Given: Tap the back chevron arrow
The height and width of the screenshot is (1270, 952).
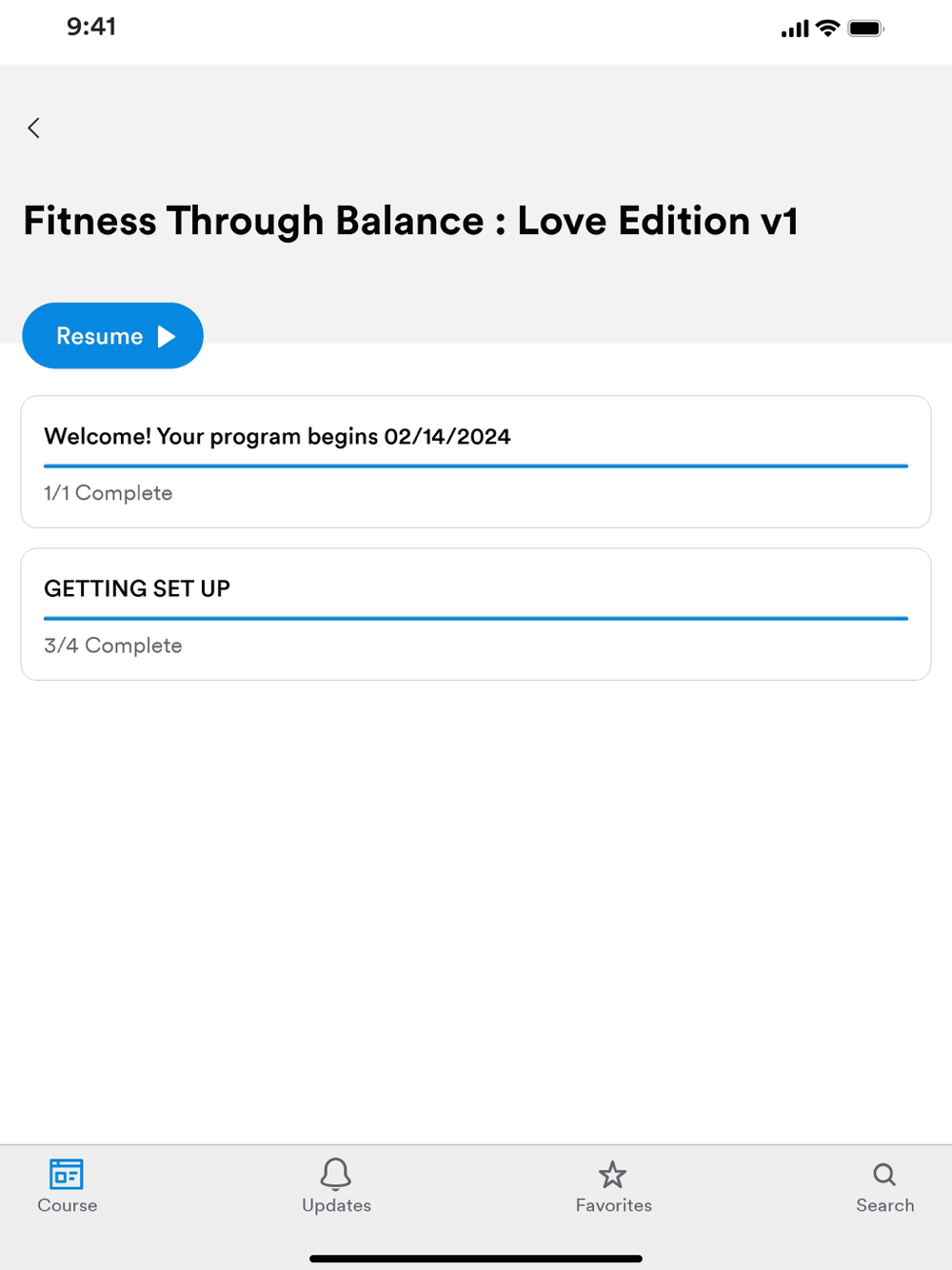Looking at the screenshot, I should point(34,128).
